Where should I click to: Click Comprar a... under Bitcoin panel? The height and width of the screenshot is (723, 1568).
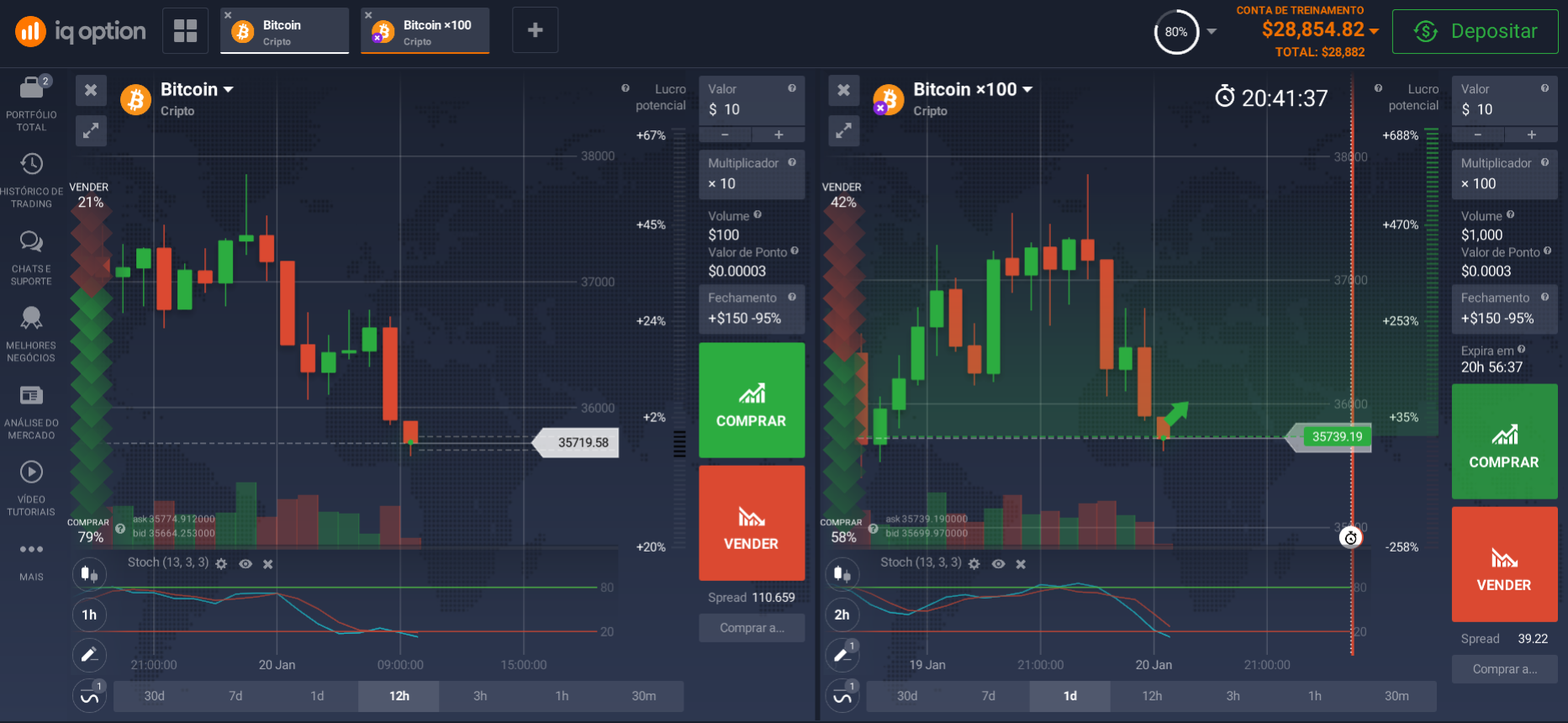pos(752,628)
